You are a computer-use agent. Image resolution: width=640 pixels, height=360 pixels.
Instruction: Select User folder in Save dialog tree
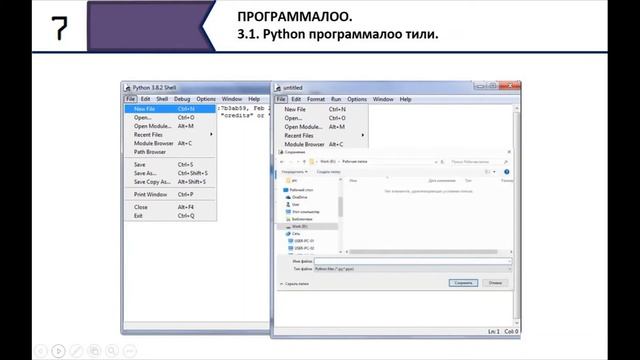pyautogui.click(x=293, y=204)
